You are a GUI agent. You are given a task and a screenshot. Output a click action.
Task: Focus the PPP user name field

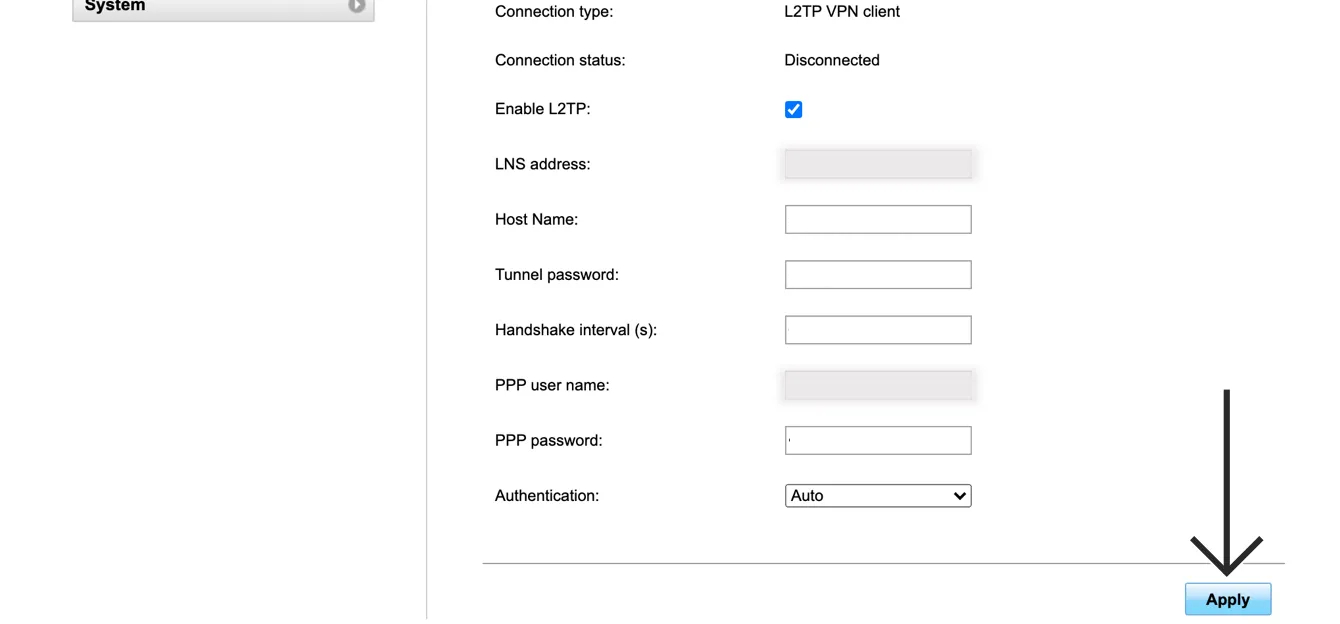click(x=877, y=385)
